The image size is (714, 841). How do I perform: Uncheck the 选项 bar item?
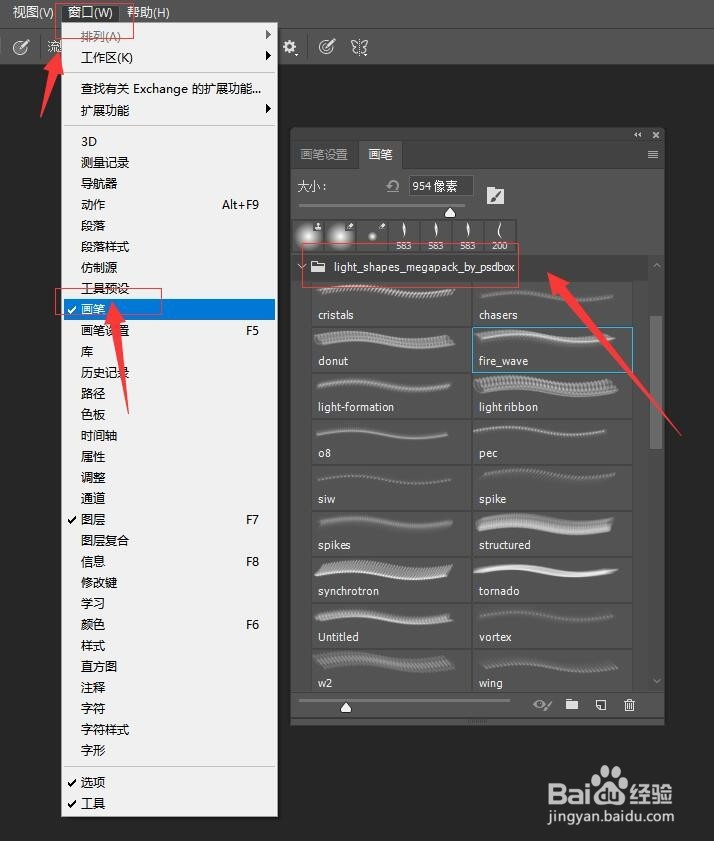point(169,782)
